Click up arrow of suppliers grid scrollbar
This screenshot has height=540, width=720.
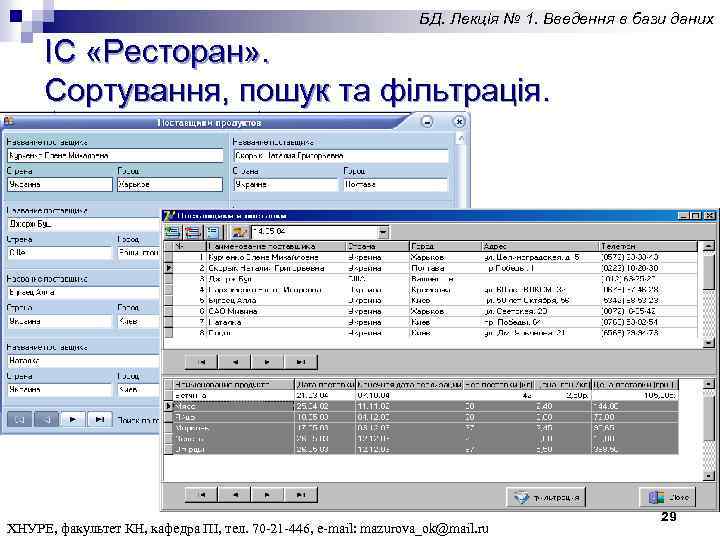(x=709, y=246)
